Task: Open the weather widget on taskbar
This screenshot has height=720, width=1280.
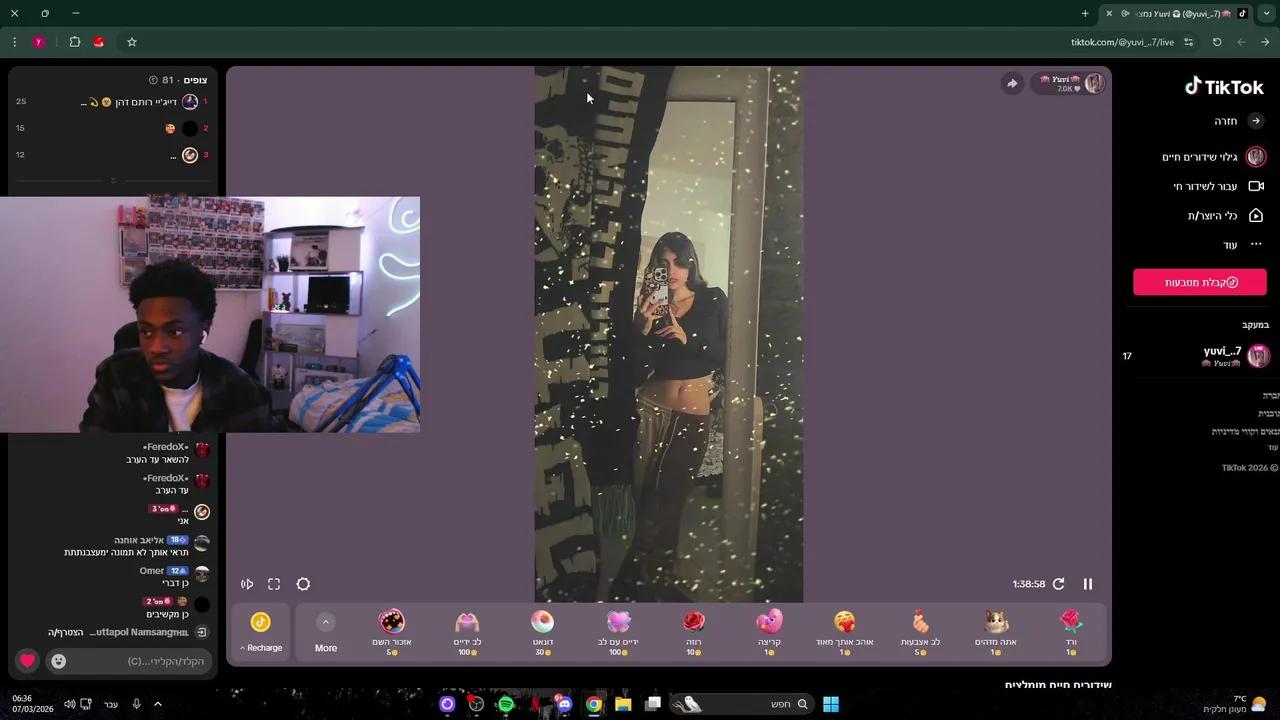Action: coord(1236,704)
